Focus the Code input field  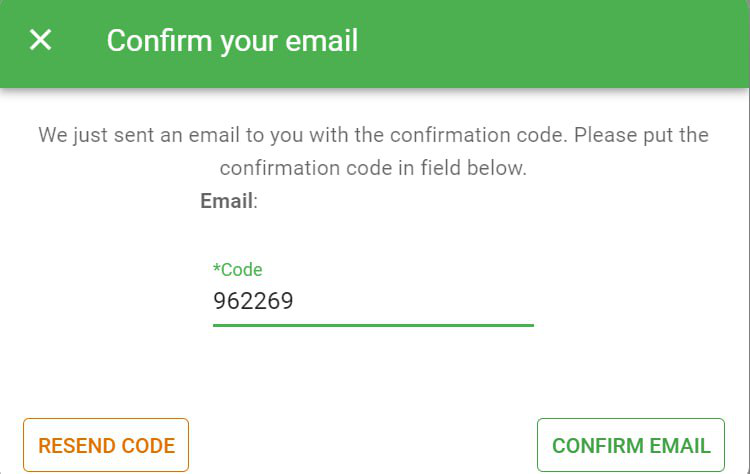pyautogui.click(x=373, y=301)
